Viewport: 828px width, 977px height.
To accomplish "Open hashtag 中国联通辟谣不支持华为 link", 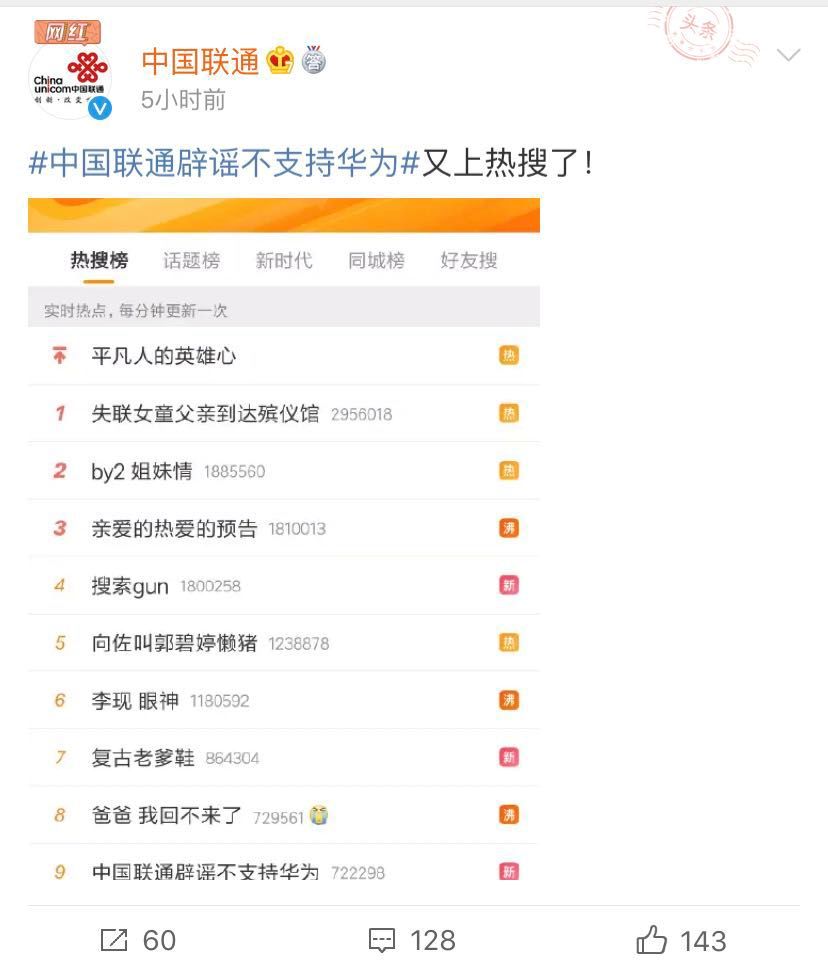I will click(x=224, y=163).
